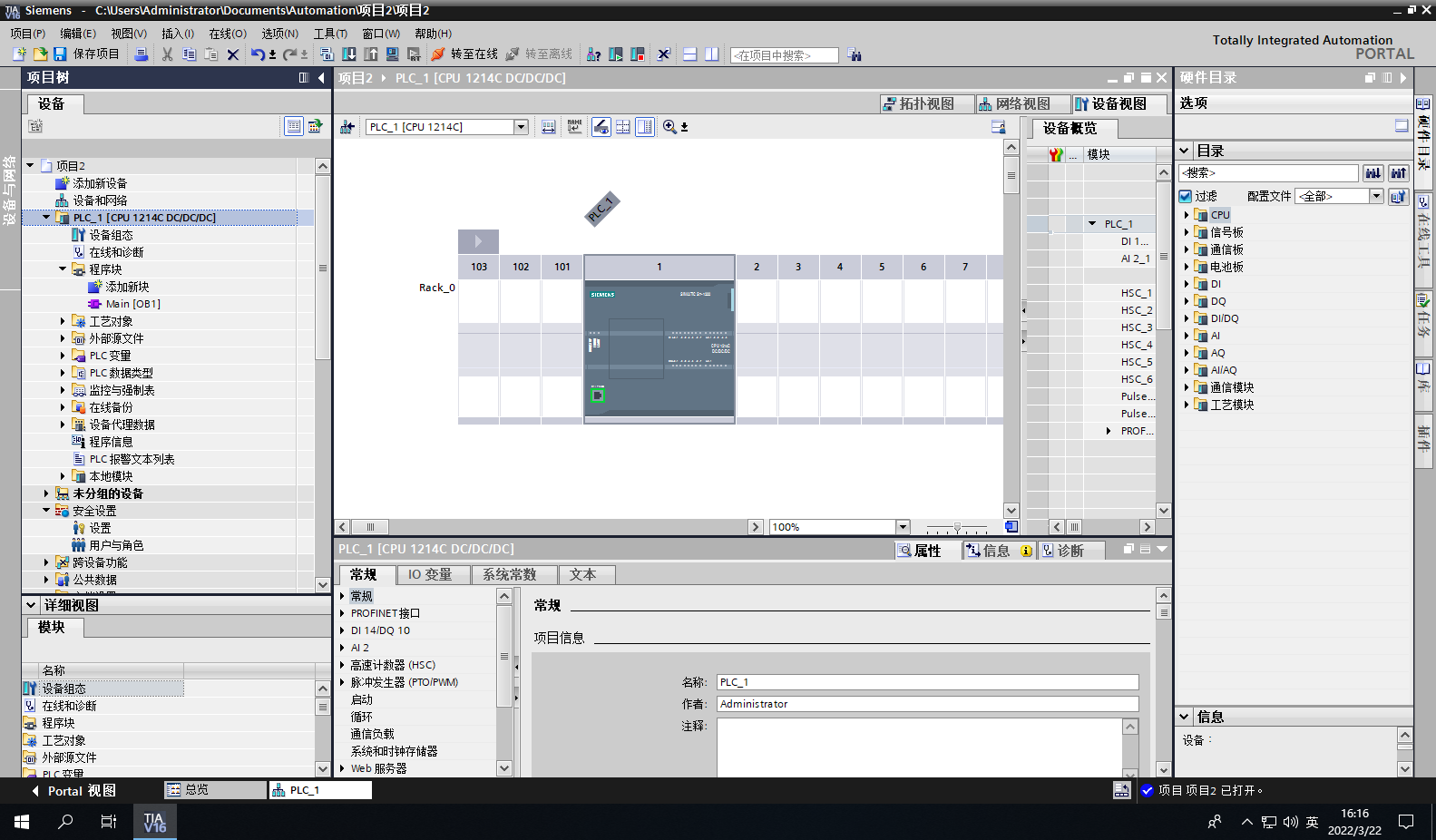Viewport: 1436px width, 840px height.
Task: Click the Upload from device icon
Action: coord(371,54)
